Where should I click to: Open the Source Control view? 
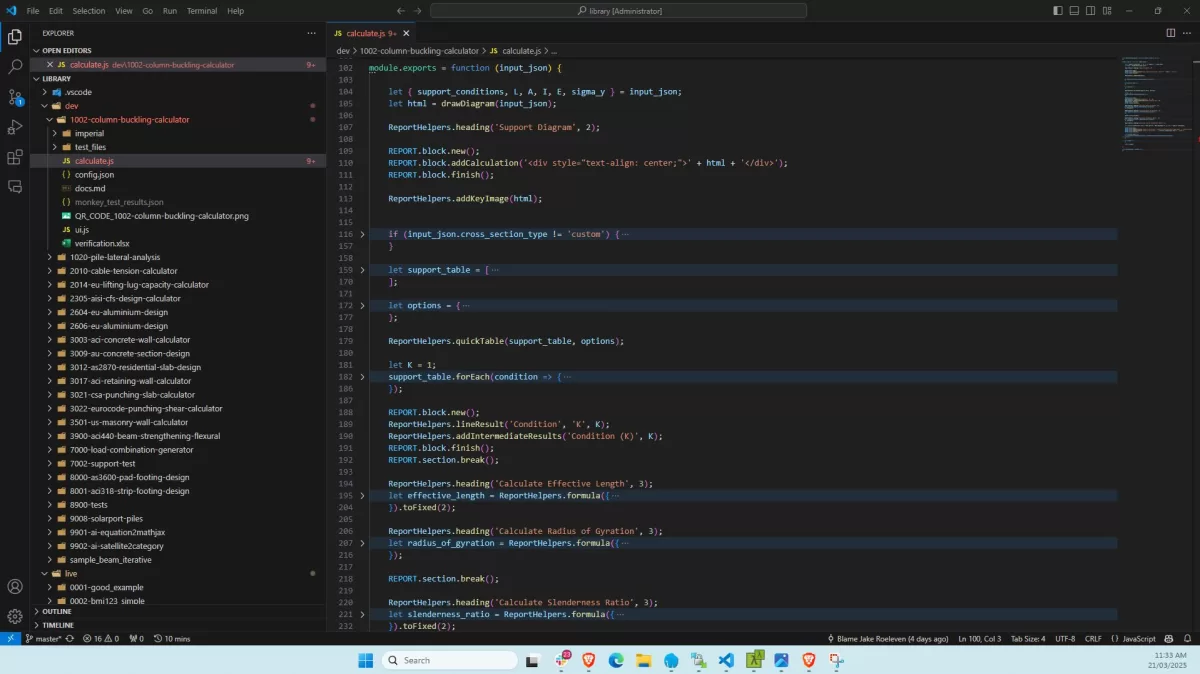pos(15,97)
